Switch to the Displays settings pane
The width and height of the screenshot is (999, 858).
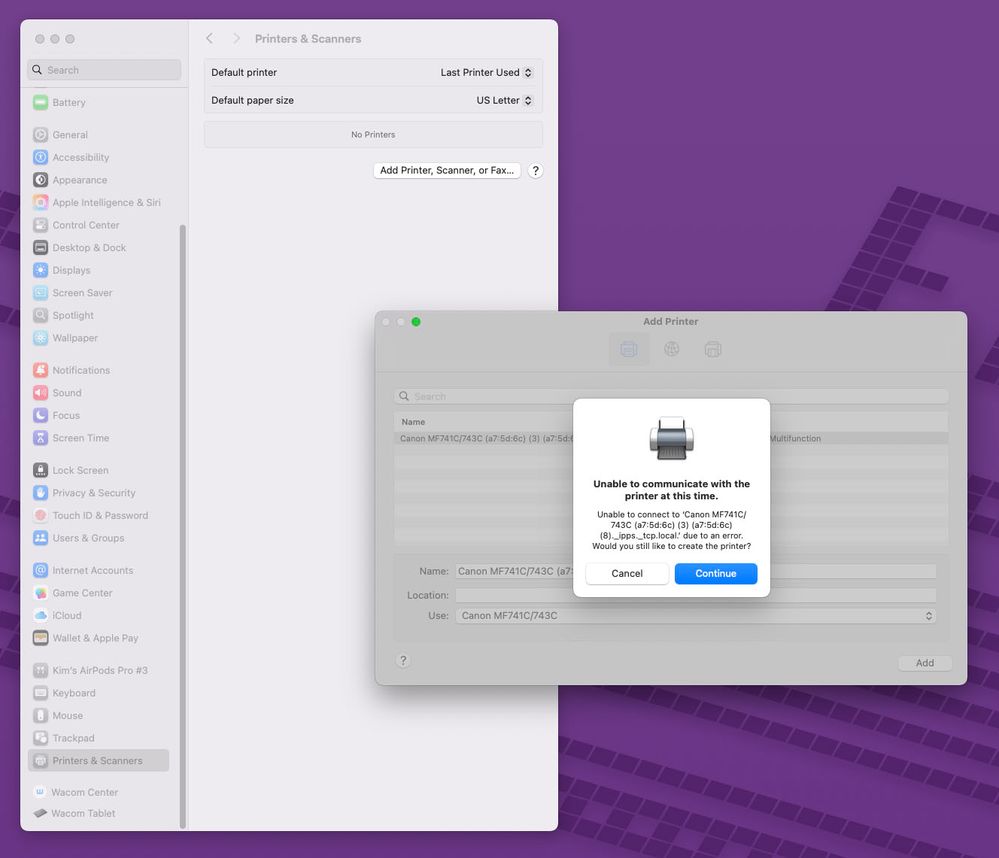tap(71, 270)
